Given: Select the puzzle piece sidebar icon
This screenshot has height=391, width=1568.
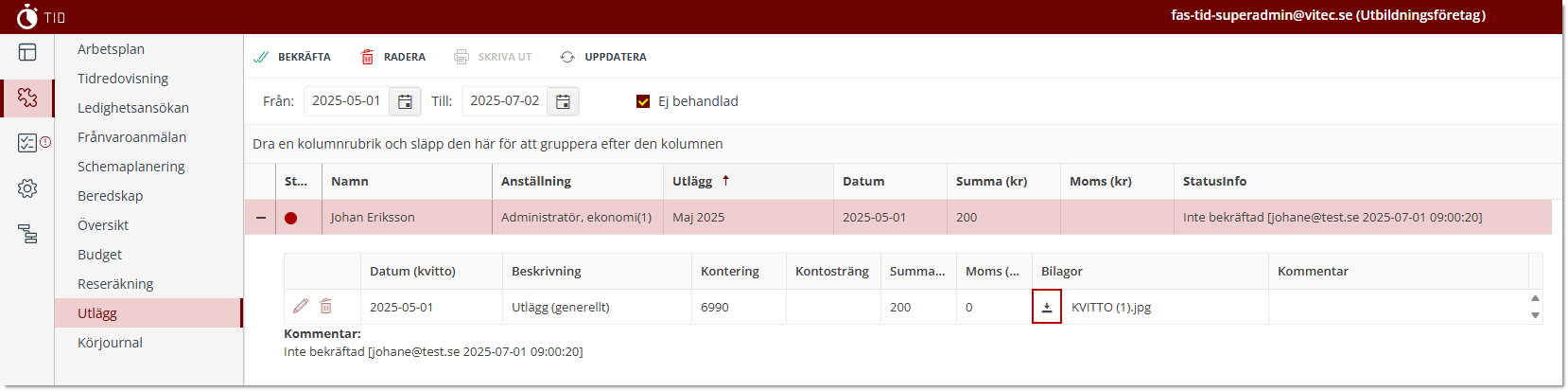Looking at the screenshot, I should pos(27,98).
